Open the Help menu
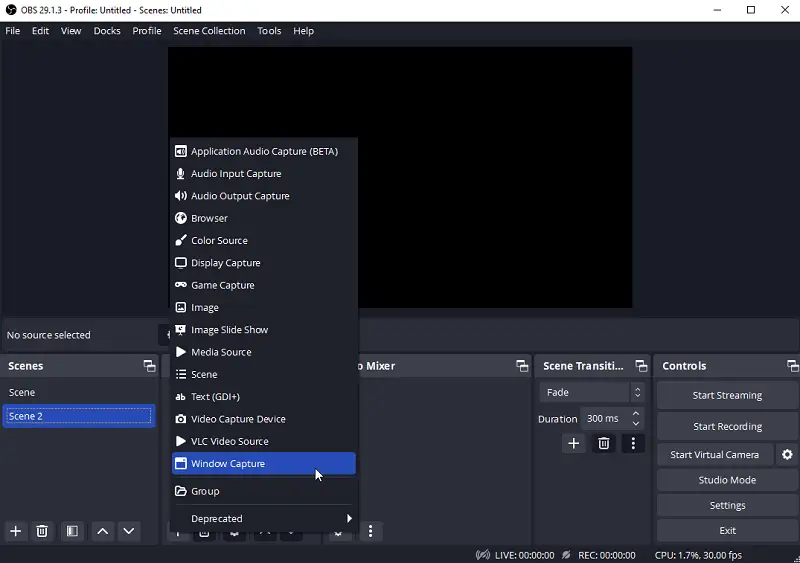 point(304,31)
